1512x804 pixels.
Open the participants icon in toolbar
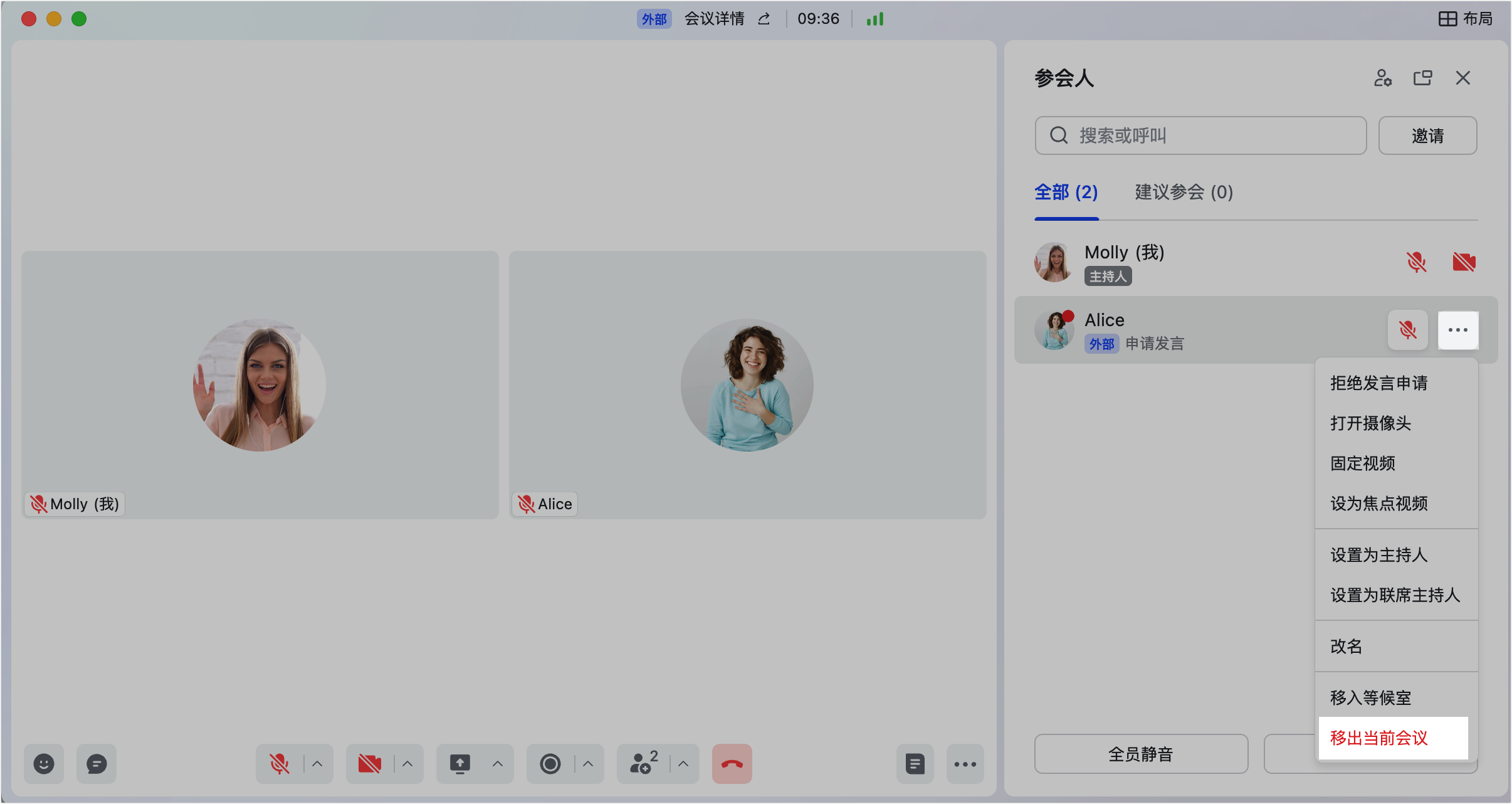click(643, 764)
